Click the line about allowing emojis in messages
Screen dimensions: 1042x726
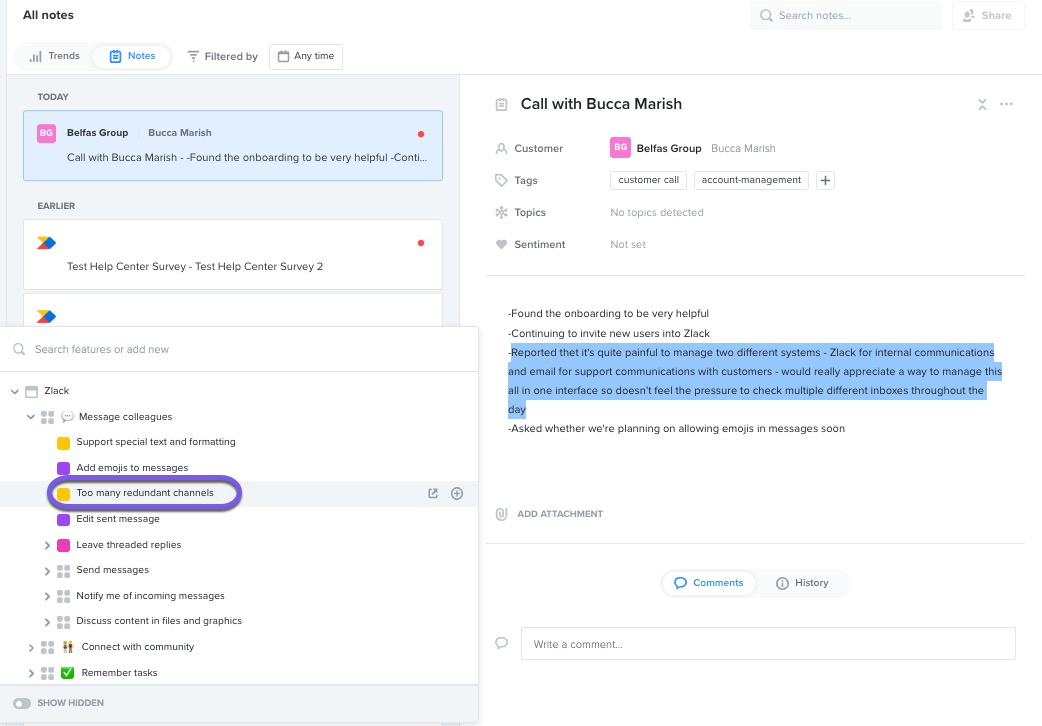pyautogui.click(x=677, y=429)
